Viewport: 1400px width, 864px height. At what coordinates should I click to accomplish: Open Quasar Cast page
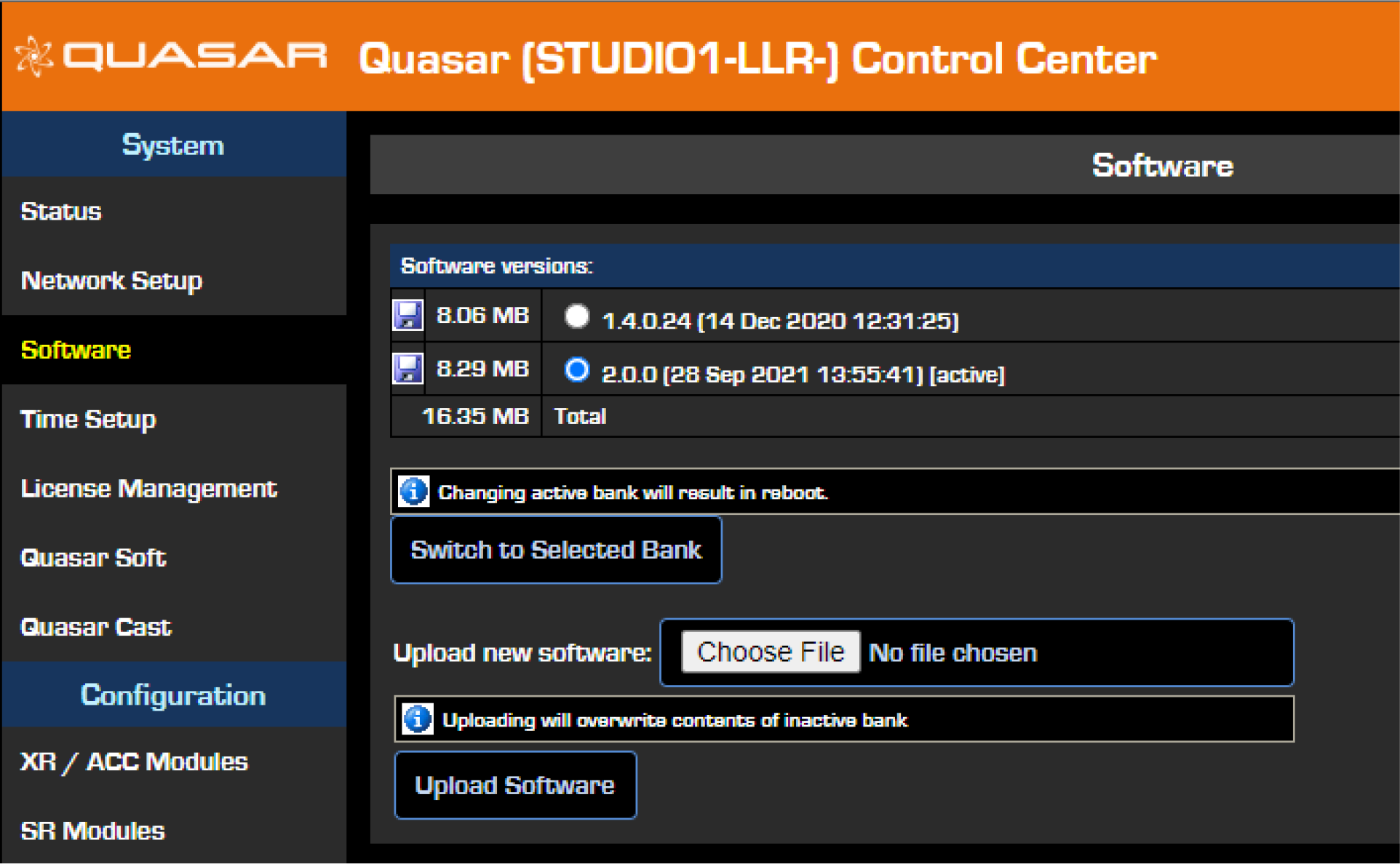click(174, 626)
